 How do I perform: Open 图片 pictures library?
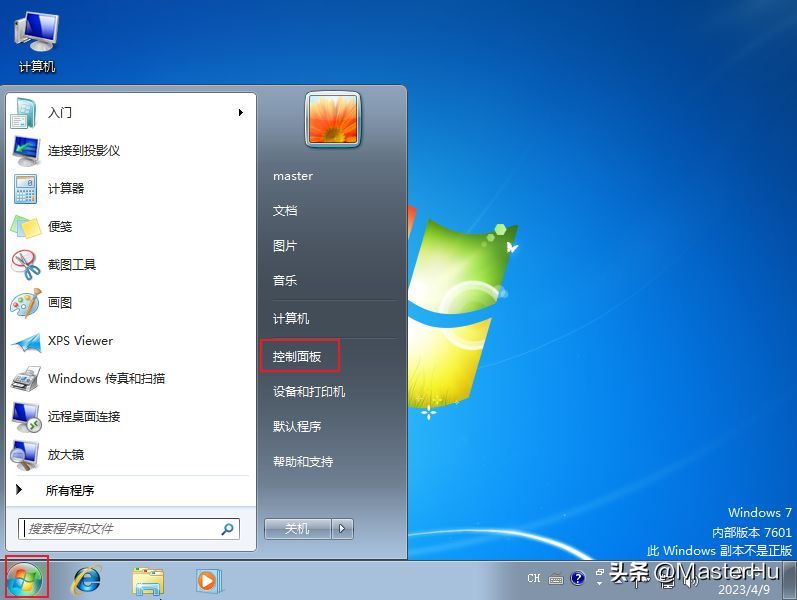coord(285,246)
